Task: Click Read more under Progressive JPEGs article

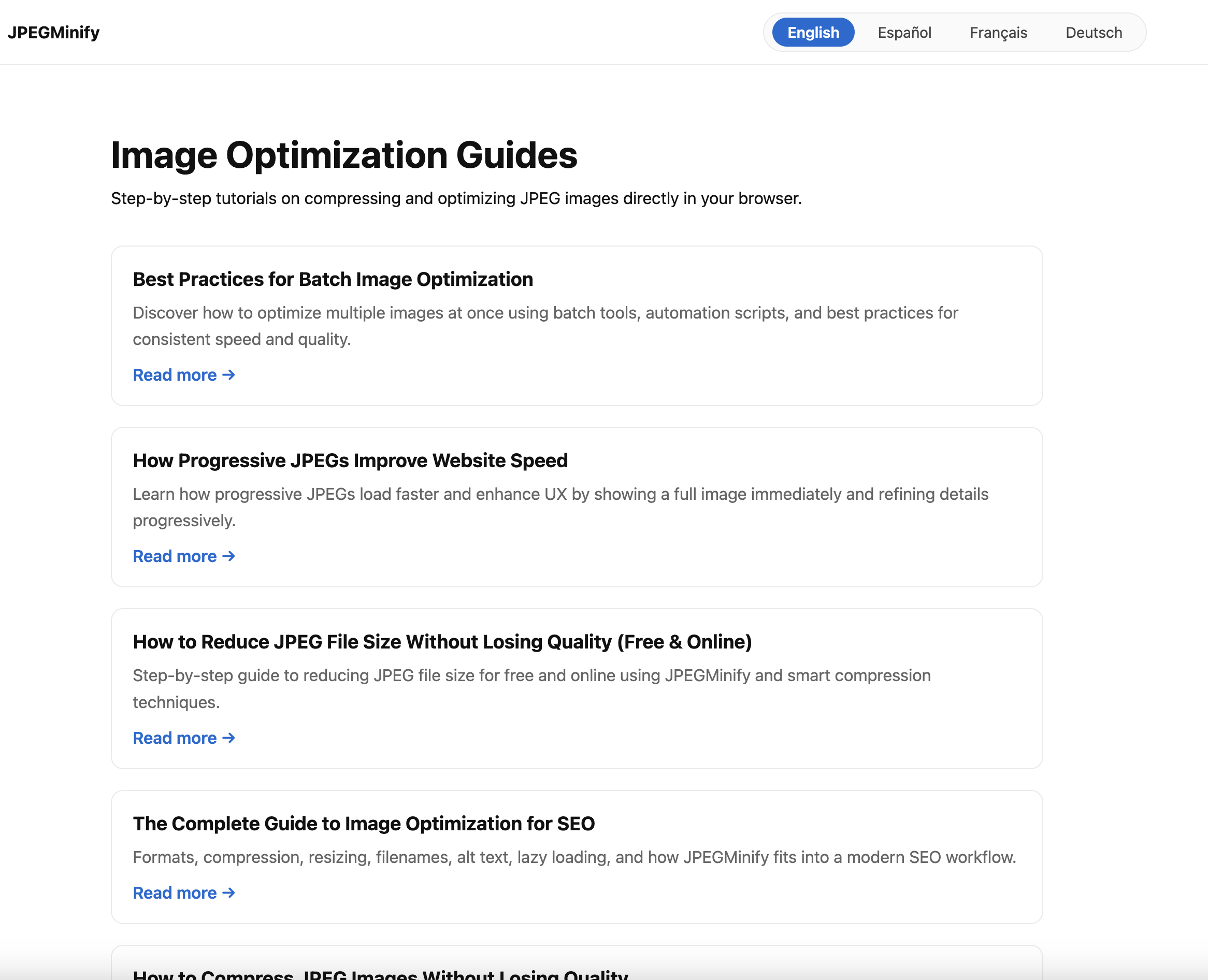Action: [175, 556]
